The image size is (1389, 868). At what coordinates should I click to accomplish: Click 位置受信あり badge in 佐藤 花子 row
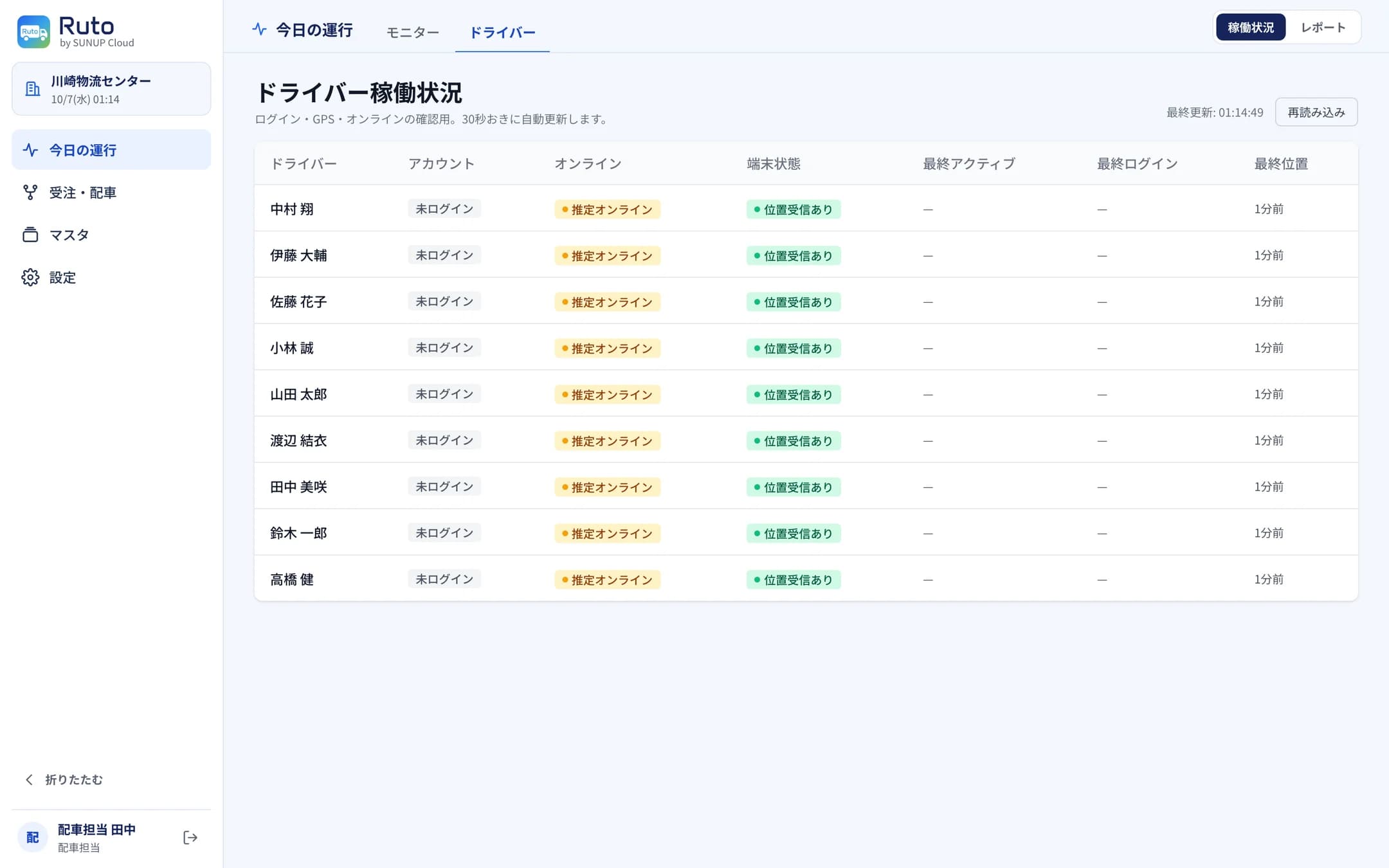coord(794,302)
